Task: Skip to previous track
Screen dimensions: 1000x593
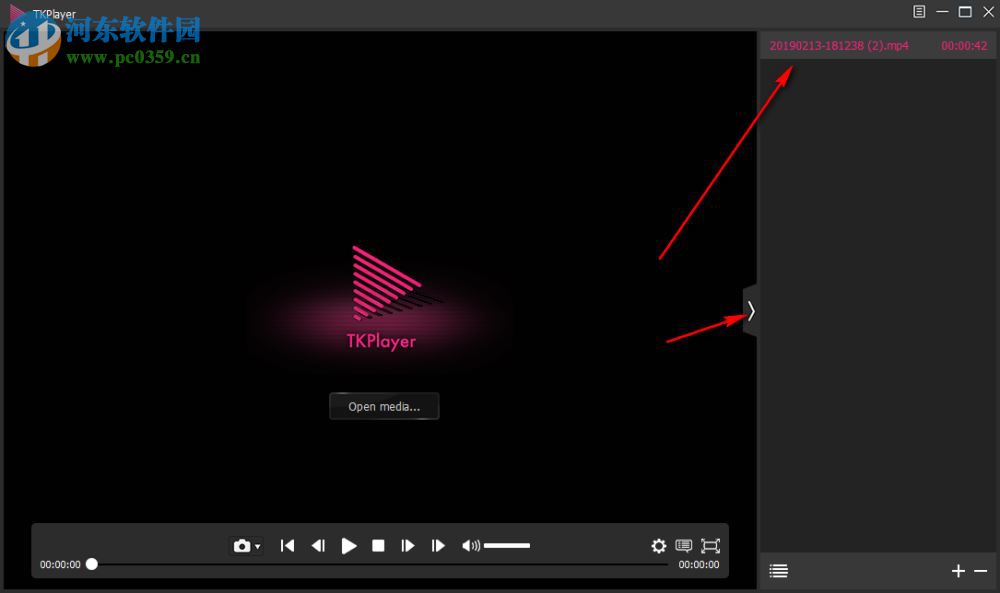Action: 287,545
